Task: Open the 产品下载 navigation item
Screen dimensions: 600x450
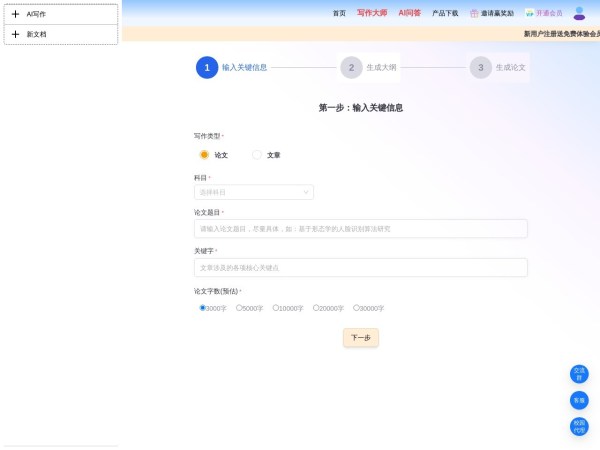Action: [x=445, y=14]
